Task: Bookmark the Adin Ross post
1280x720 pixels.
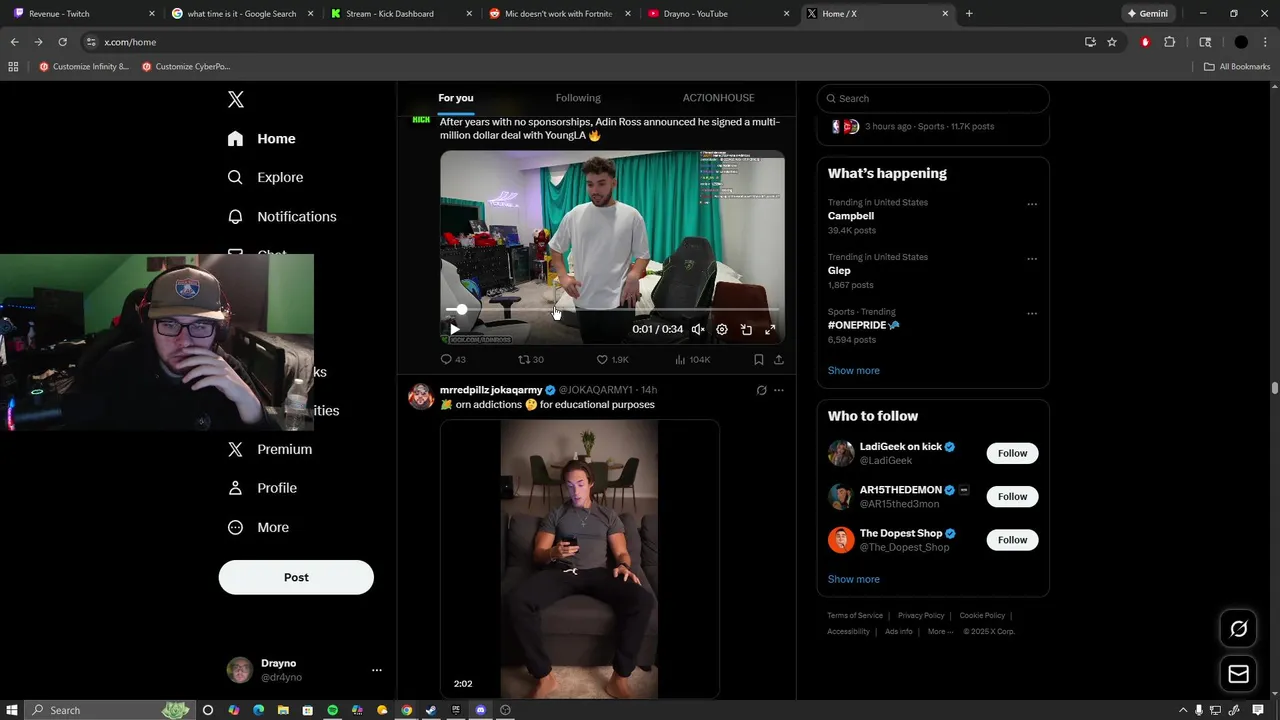Action: click(759, 359)
